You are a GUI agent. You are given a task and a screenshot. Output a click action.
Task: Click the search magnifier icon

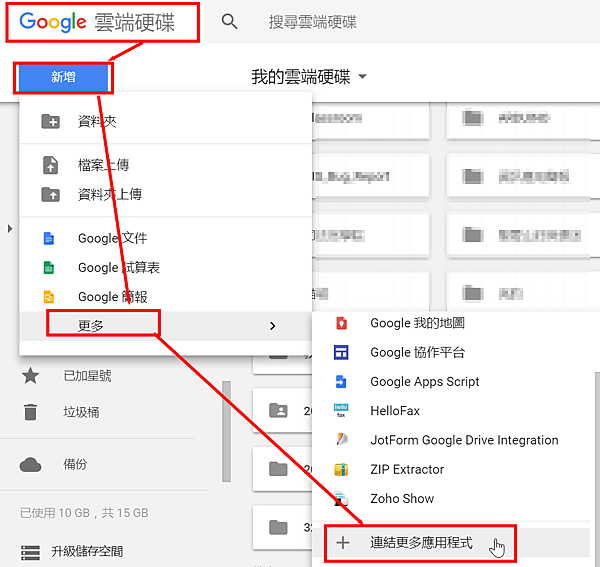pos(229,21)
